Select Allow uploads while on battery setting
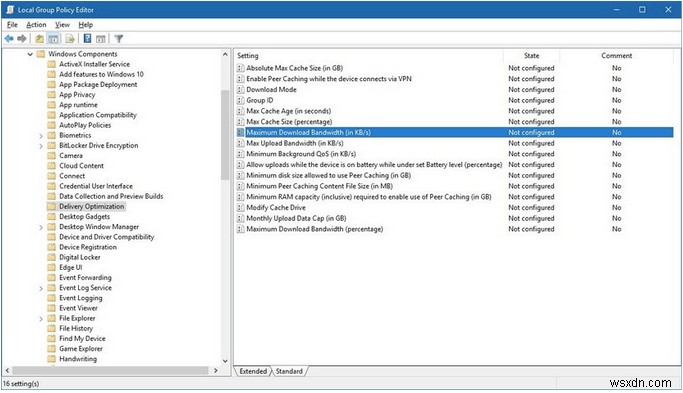The image size is (683, 393). coord(374,165)
